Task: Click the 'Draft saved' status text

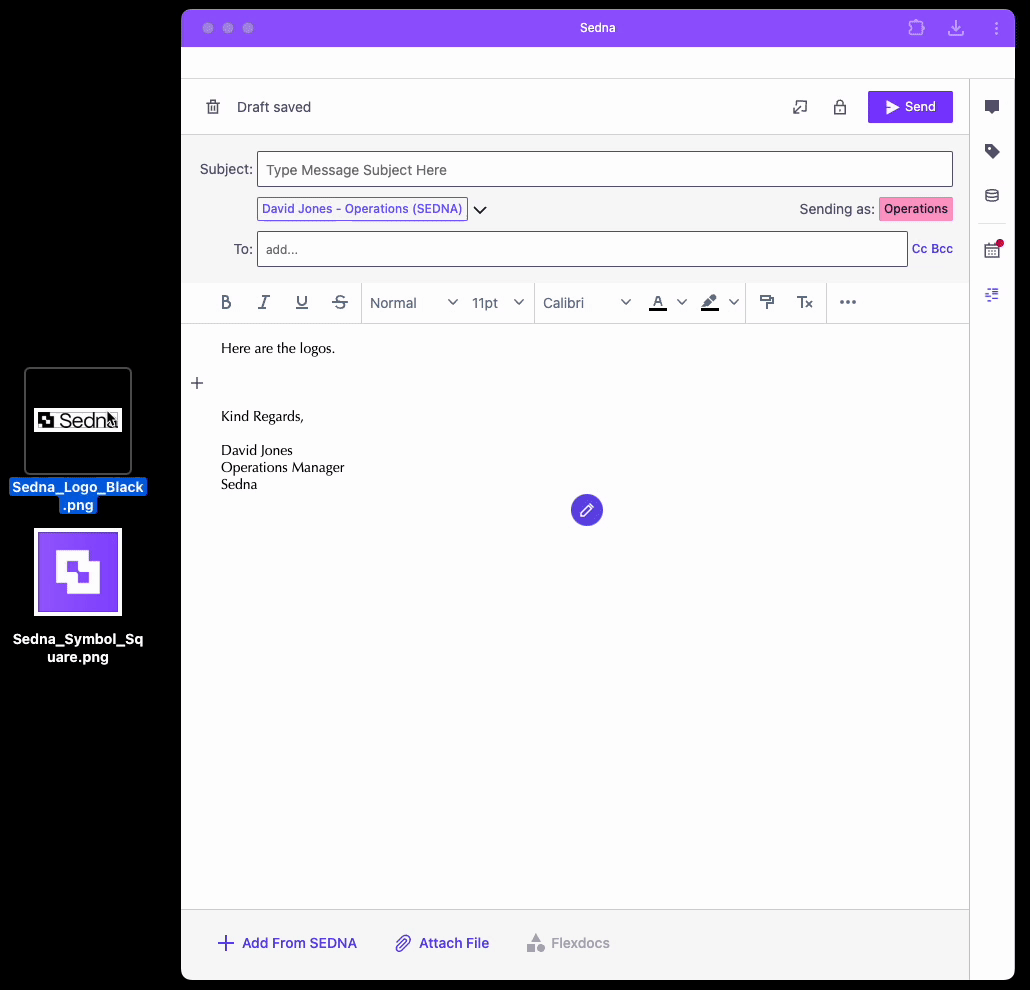Action: [x=274, y=107]
